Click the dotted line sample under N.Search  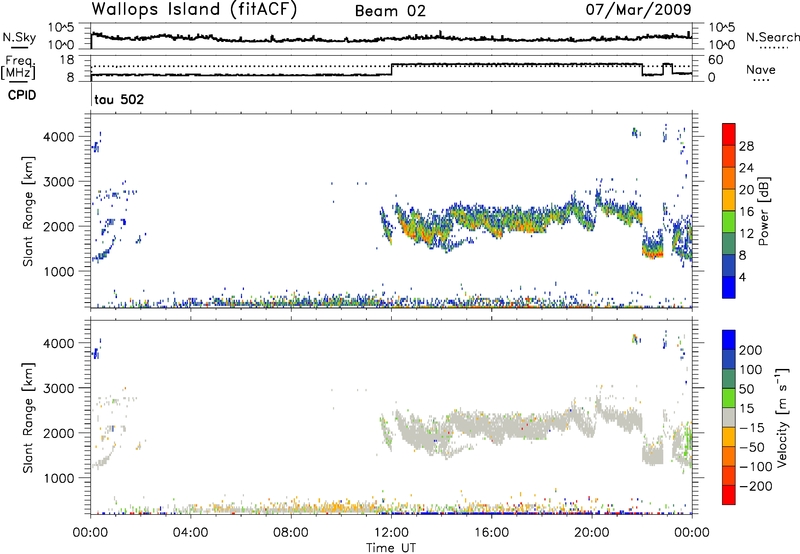[774, 47]
